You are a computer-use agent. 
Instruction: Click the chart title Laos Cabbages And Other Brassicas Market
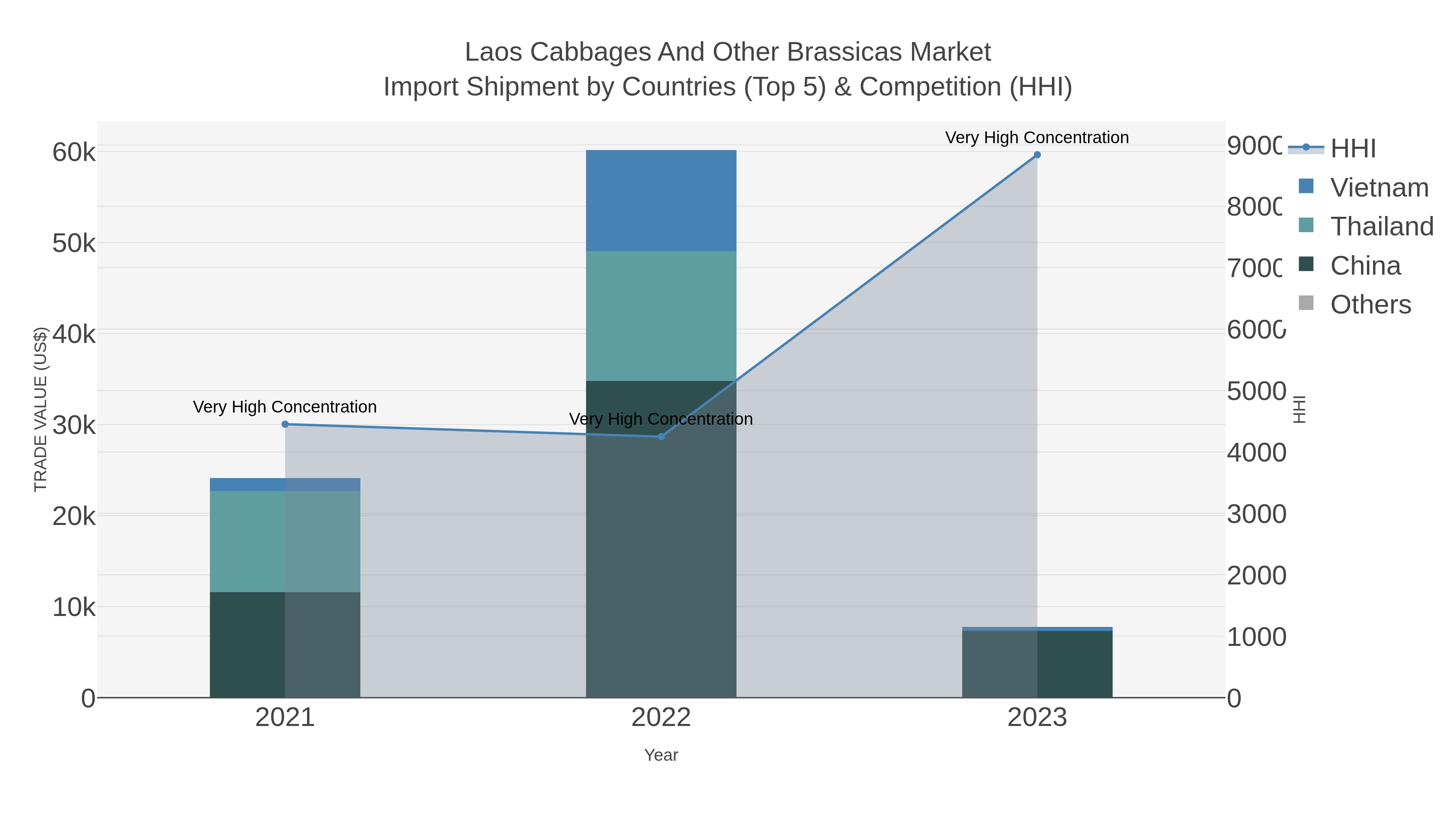(x=728, y=52)
